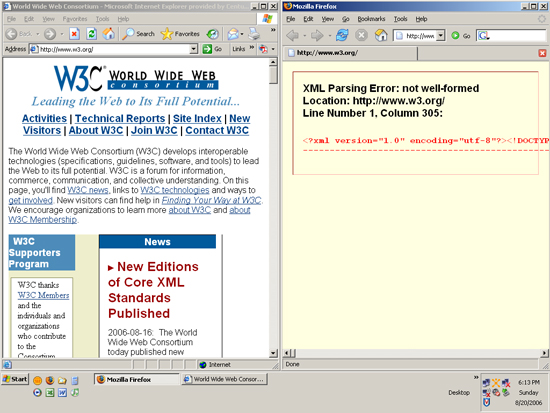Click the IE vertical scrollbar down arrow
The image size is (550, 413).
click(x=273, y=353)
